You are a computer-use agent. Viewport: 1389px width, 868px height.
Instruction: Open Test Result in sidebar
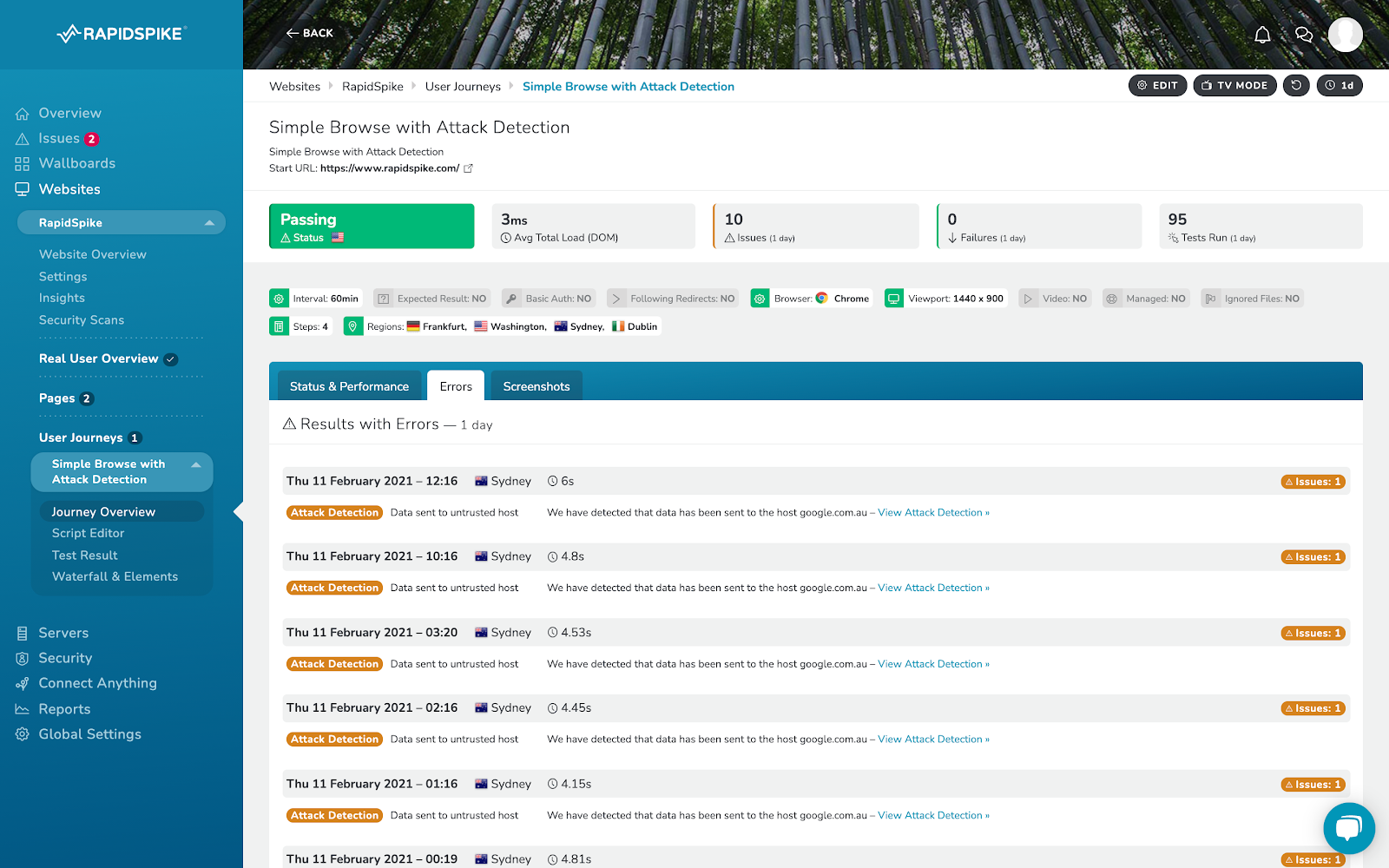[84, 556]
